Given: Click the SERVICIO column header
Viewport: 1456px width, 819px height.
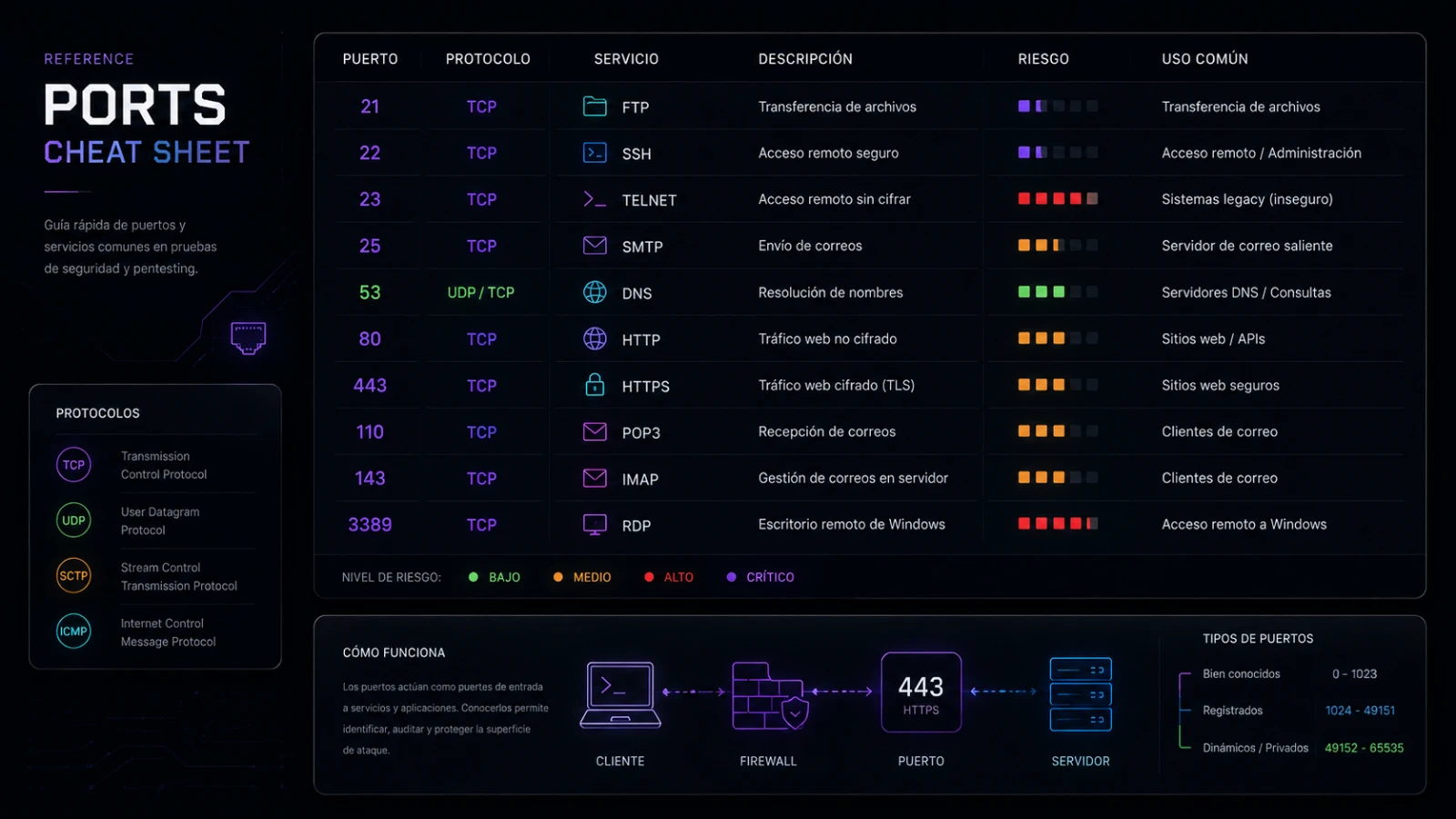Looking at the screenshot, I should click(626, 59).
